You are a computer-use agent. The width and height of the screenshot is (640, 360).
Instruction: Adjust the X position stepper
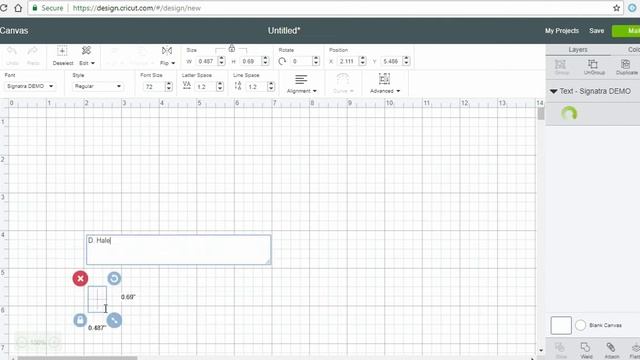click(362, 61)
